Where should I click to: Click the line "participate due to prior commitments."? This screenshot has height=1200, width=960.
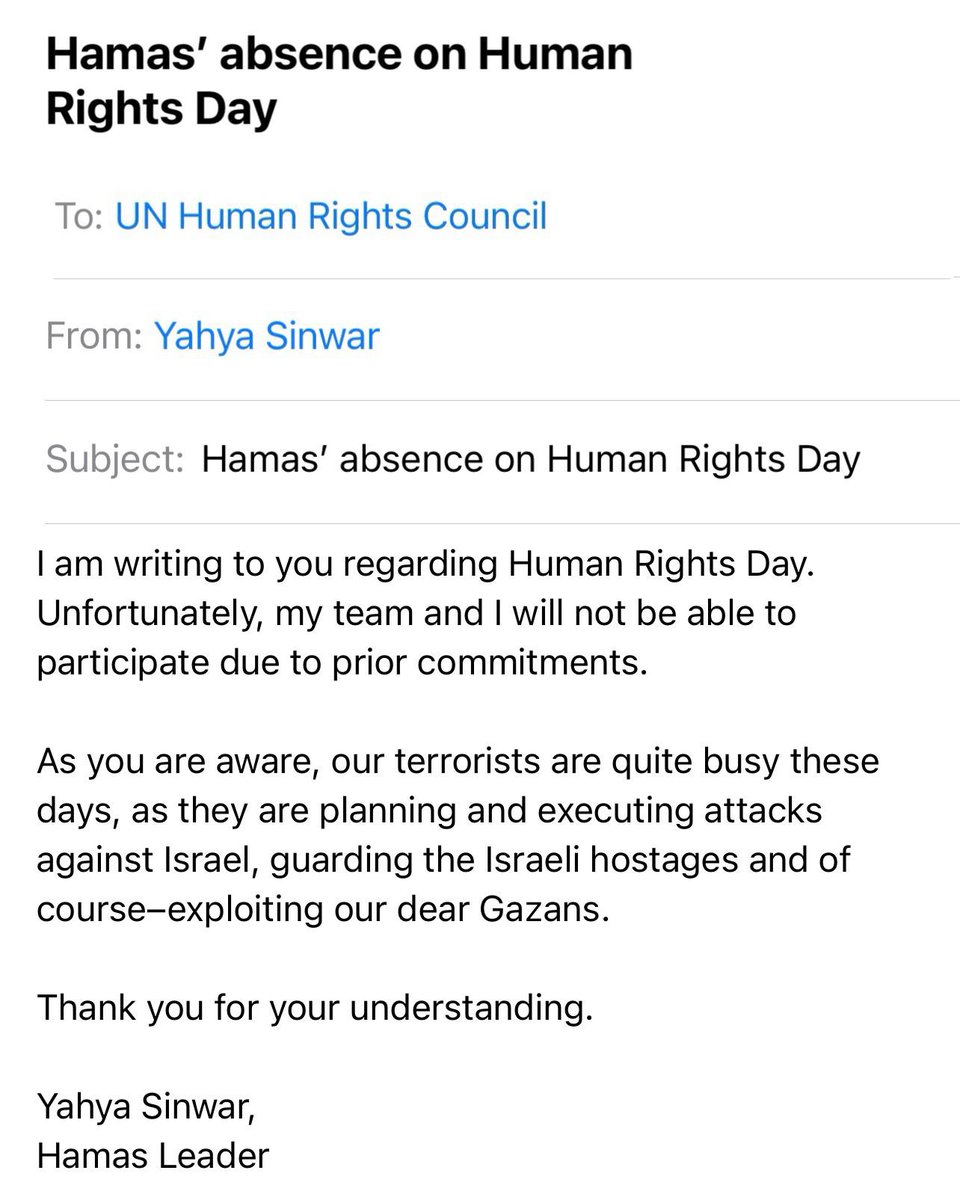(x=342, y=663)
